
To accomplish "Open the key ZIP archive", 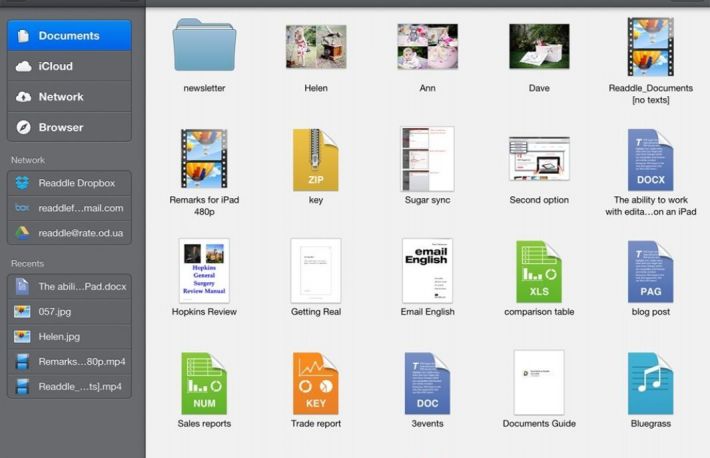I will click(315, 160).
